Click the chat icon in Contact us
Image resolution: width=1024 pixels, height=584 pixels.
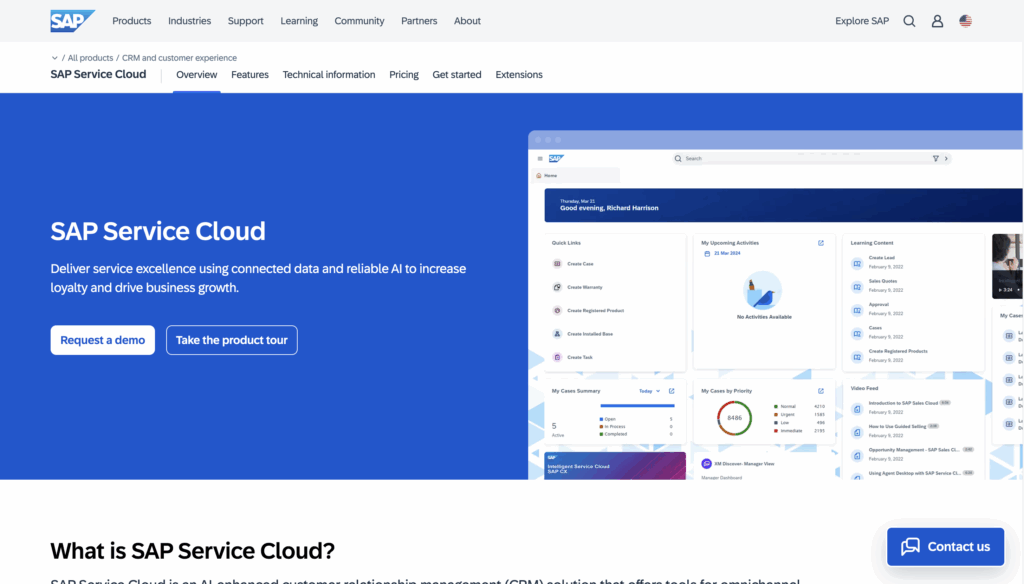coord(910,547)
